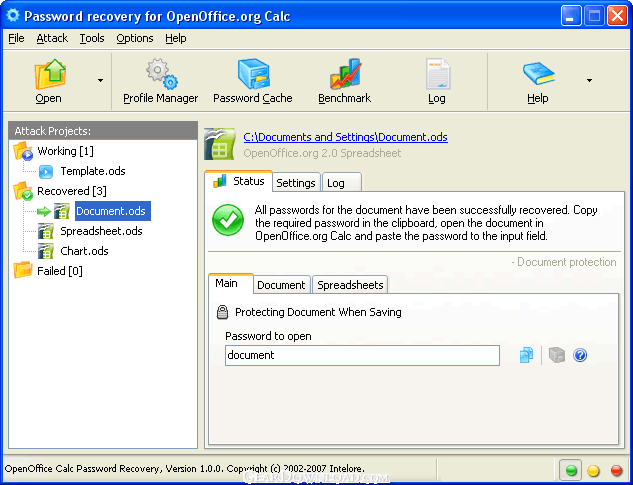Click the status bar version text
This screenshot has width=633, height=485.
185,469
